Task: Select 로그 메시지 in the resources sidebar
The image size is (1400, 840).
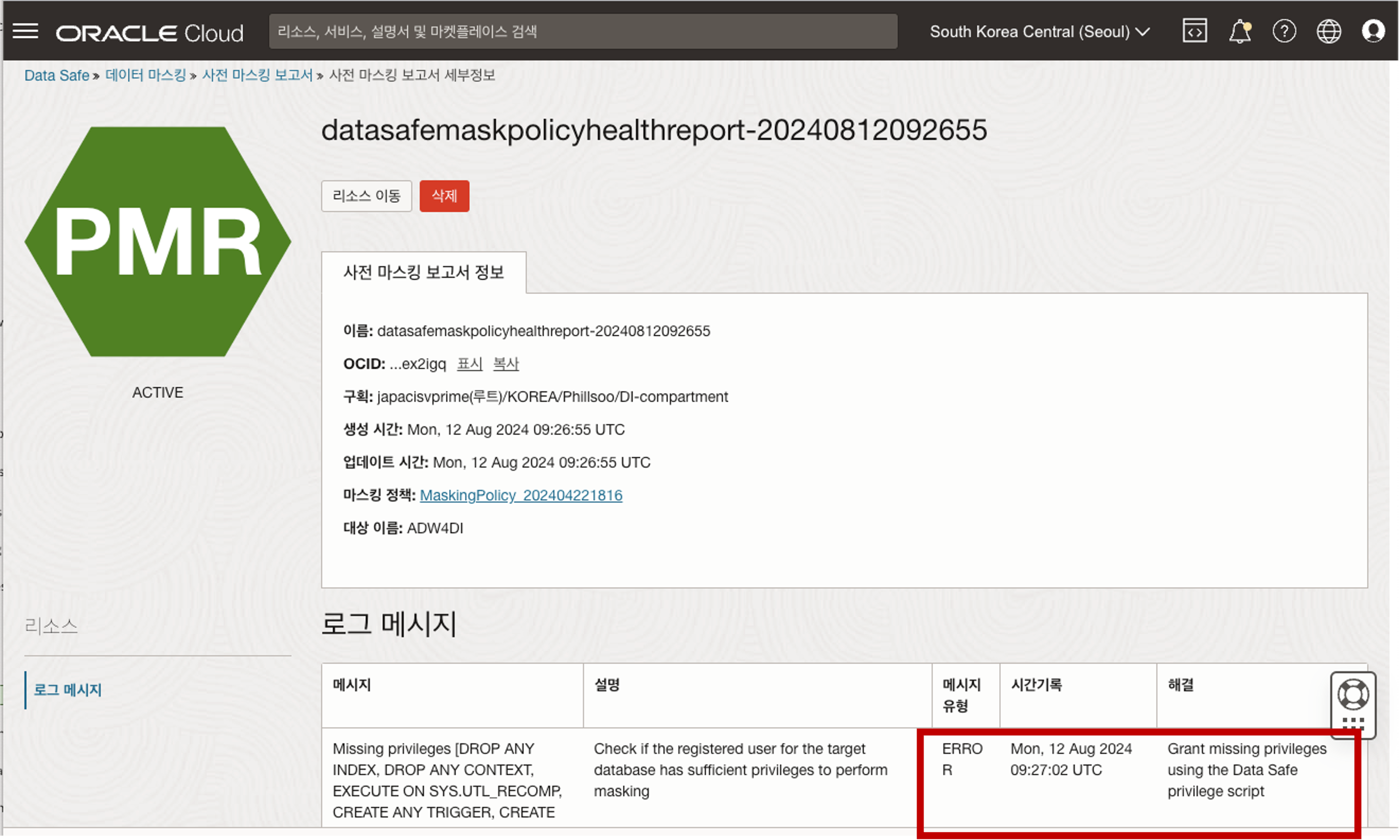Action: click(67, 690)
